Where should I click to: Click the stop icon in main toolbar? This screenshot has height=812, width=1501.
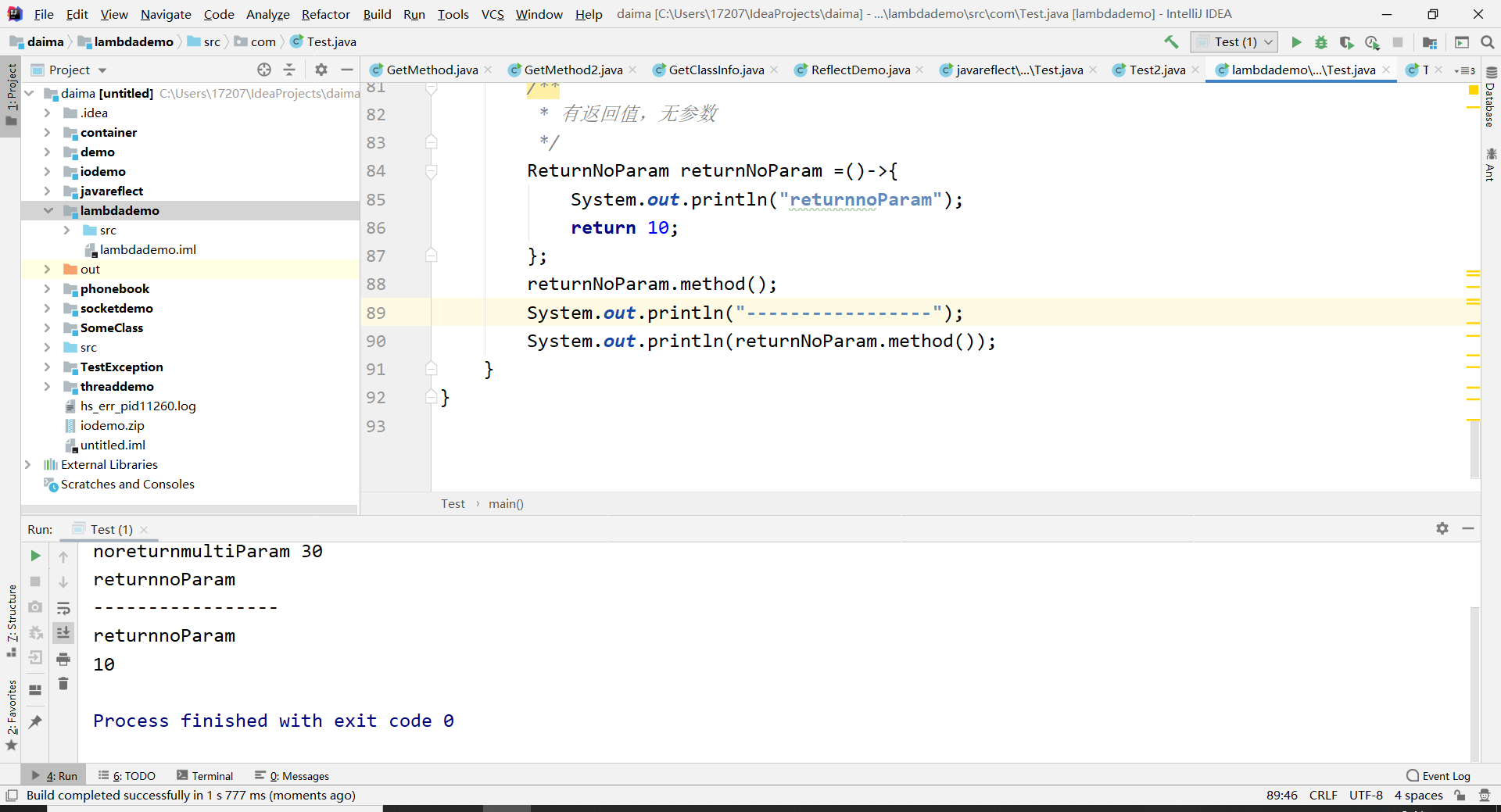coord(1398,42)
